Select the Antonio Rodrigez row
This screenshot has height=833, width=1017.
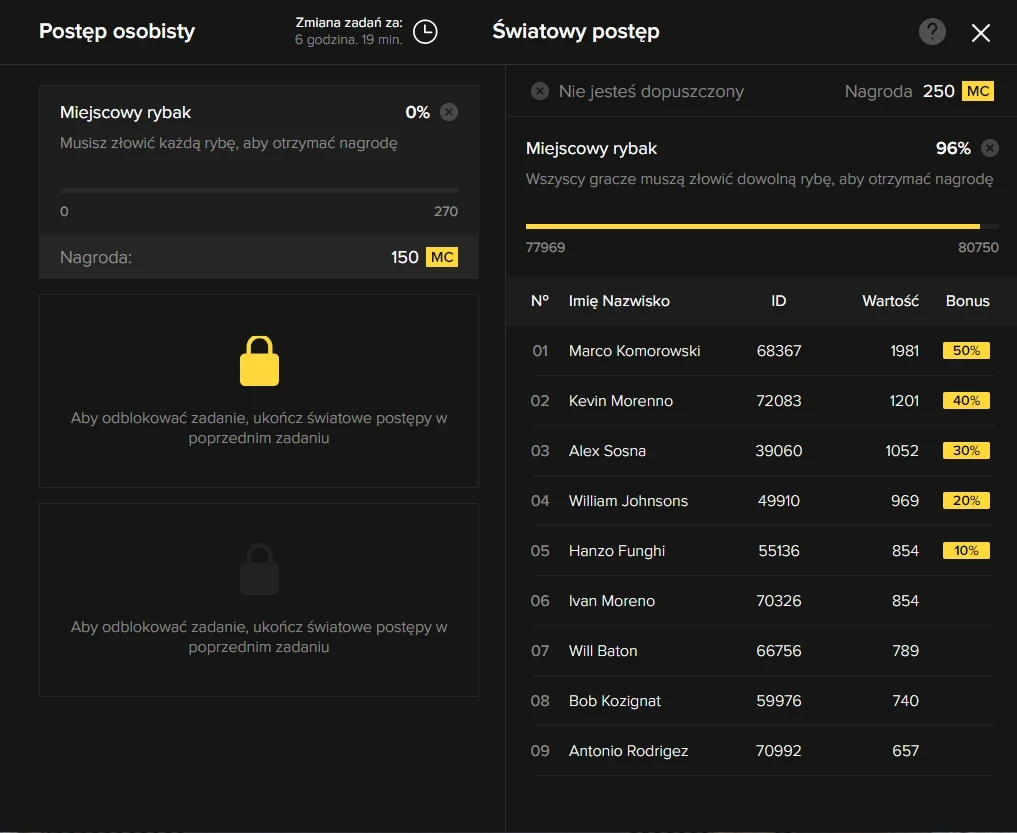[x=628, y=751]
